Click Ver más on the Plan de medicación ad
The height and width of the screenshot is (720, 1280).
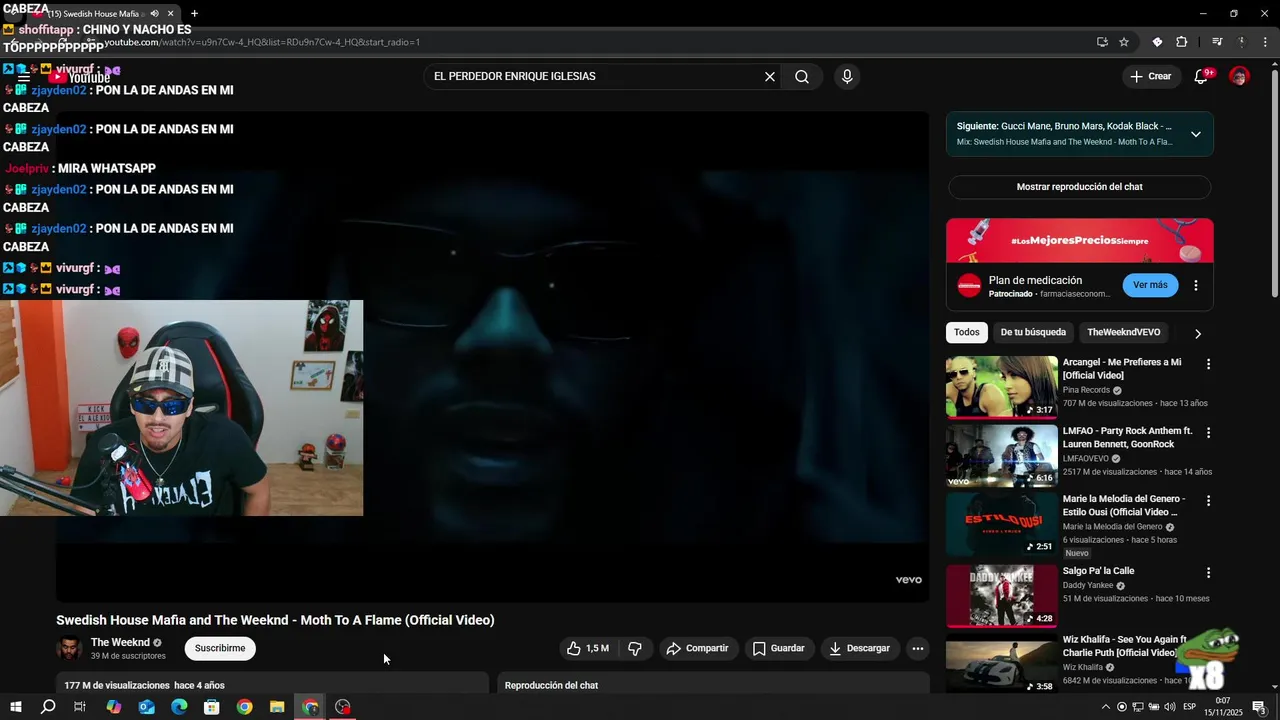(1150, 285)
